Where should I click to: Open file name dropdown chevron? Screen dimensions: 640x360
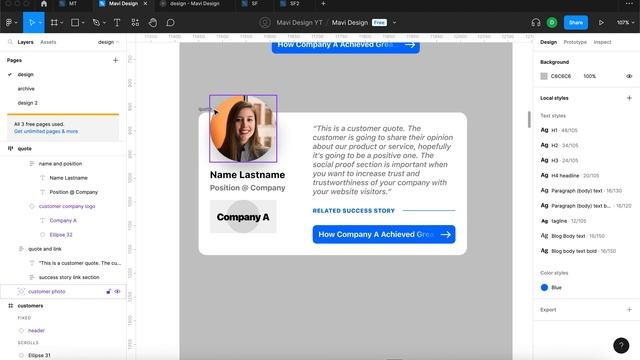point(394,23)
